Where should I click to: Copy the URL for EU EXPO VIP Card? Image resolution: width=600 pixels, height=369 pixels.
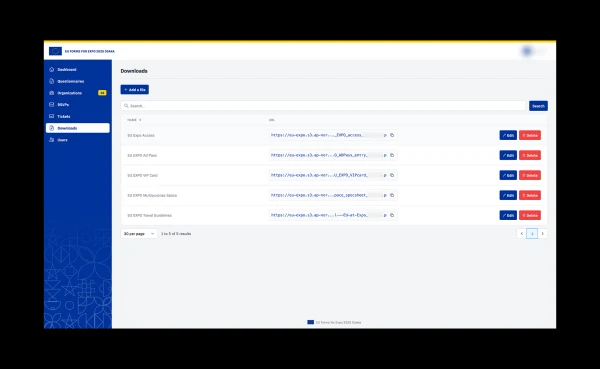[392, 175]
